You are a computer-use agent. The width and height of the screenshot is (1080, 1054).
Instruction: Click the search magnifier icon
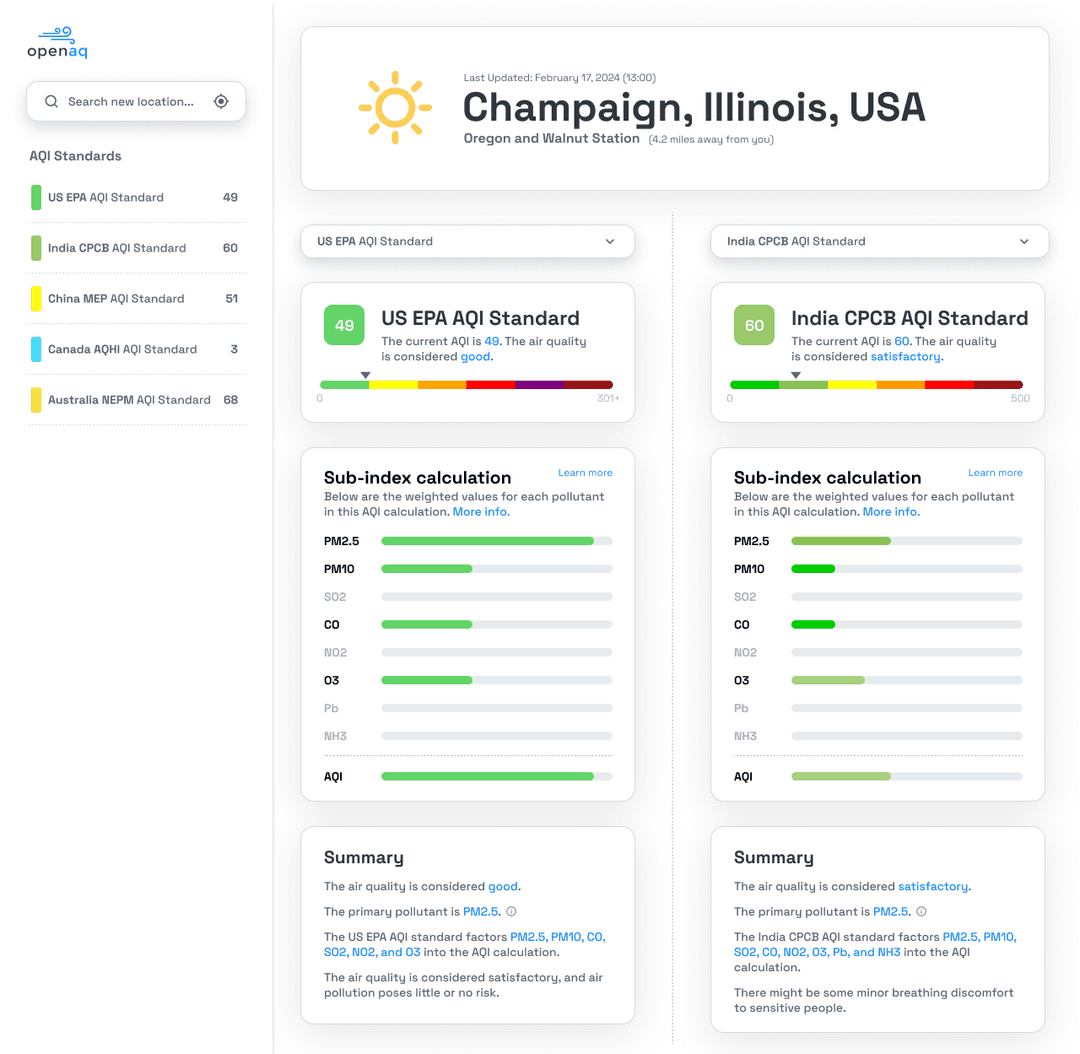pos(52,101)
